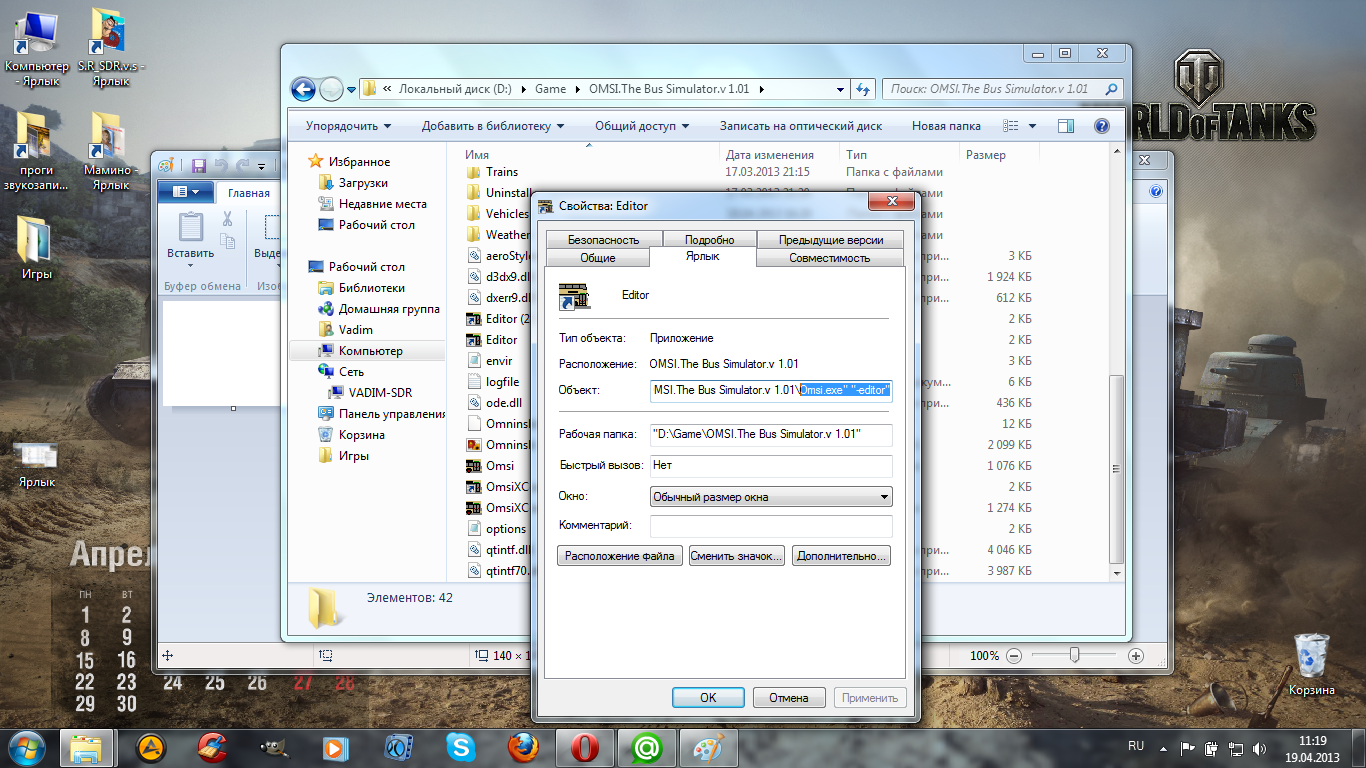This screenshot has height=768, width=1366.
Task: Open the Добавить в библиотеку dropdown
Action: (493, 126)
